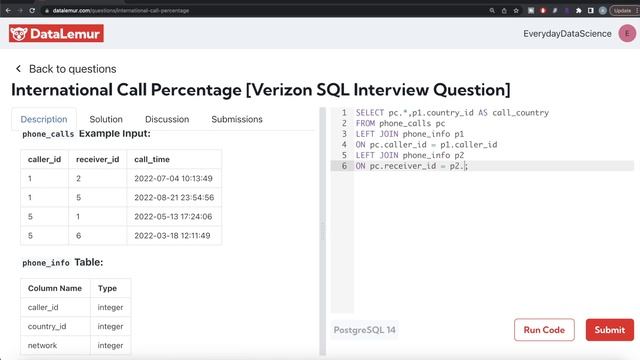Image resolution: width=640 pixels, height=360 pixels.
Task: Click the cell '2022-08-21 23:54:56'
Action: [174, 198]
